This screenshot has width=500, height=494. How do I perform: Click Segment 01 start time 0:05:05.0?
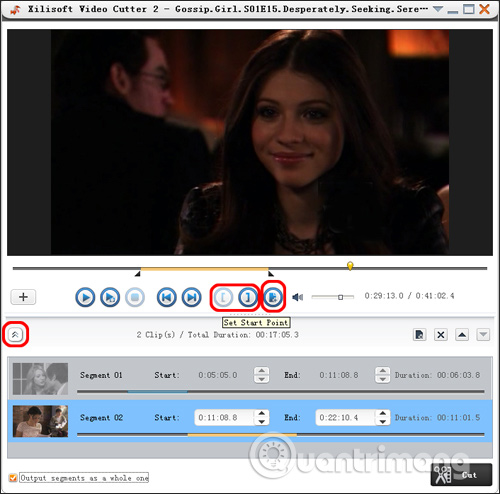218,375
